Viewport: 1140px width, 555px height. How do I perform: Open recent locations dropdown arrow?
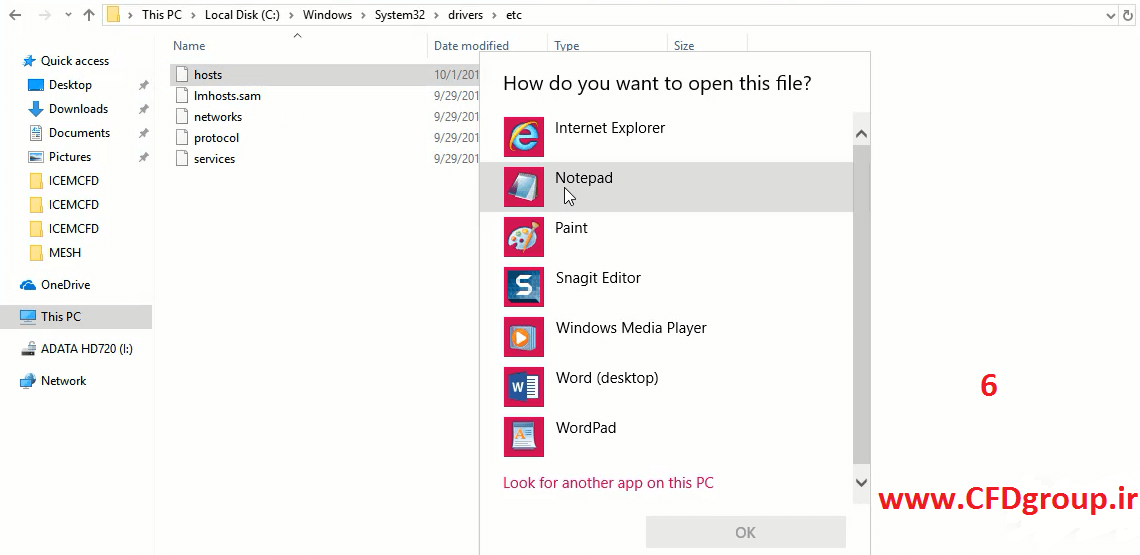(68, 15)
